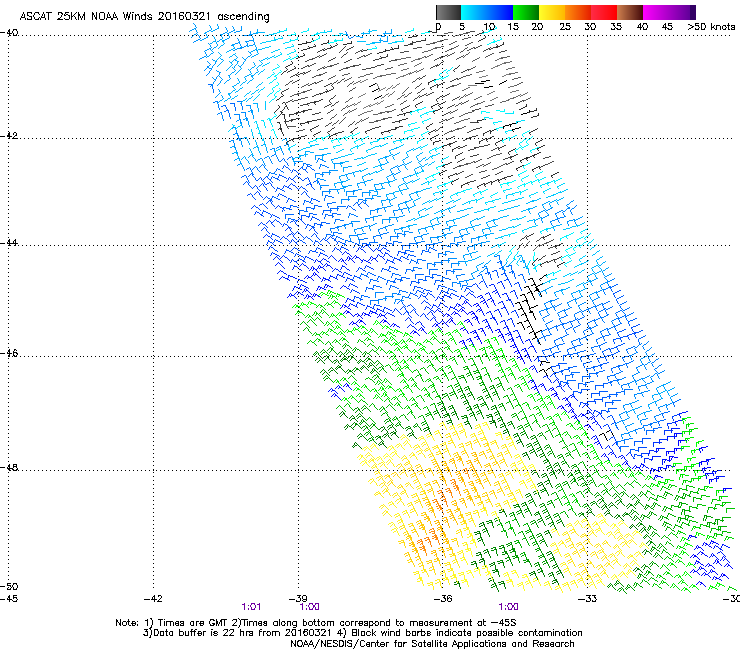Click the latitude label '-40'

point(9,33)
